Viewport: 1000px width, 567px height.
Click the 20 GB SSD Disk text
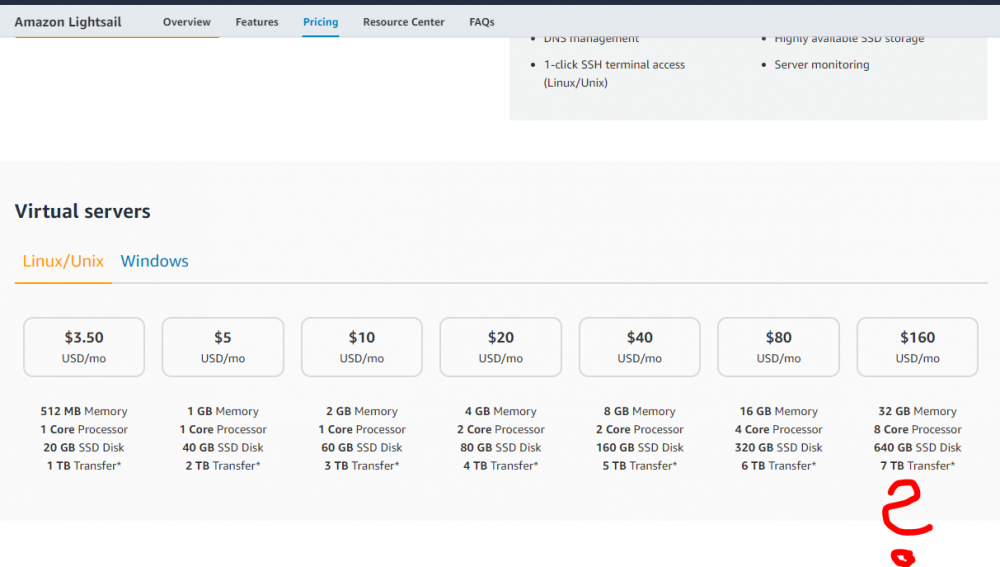point(84,448)
